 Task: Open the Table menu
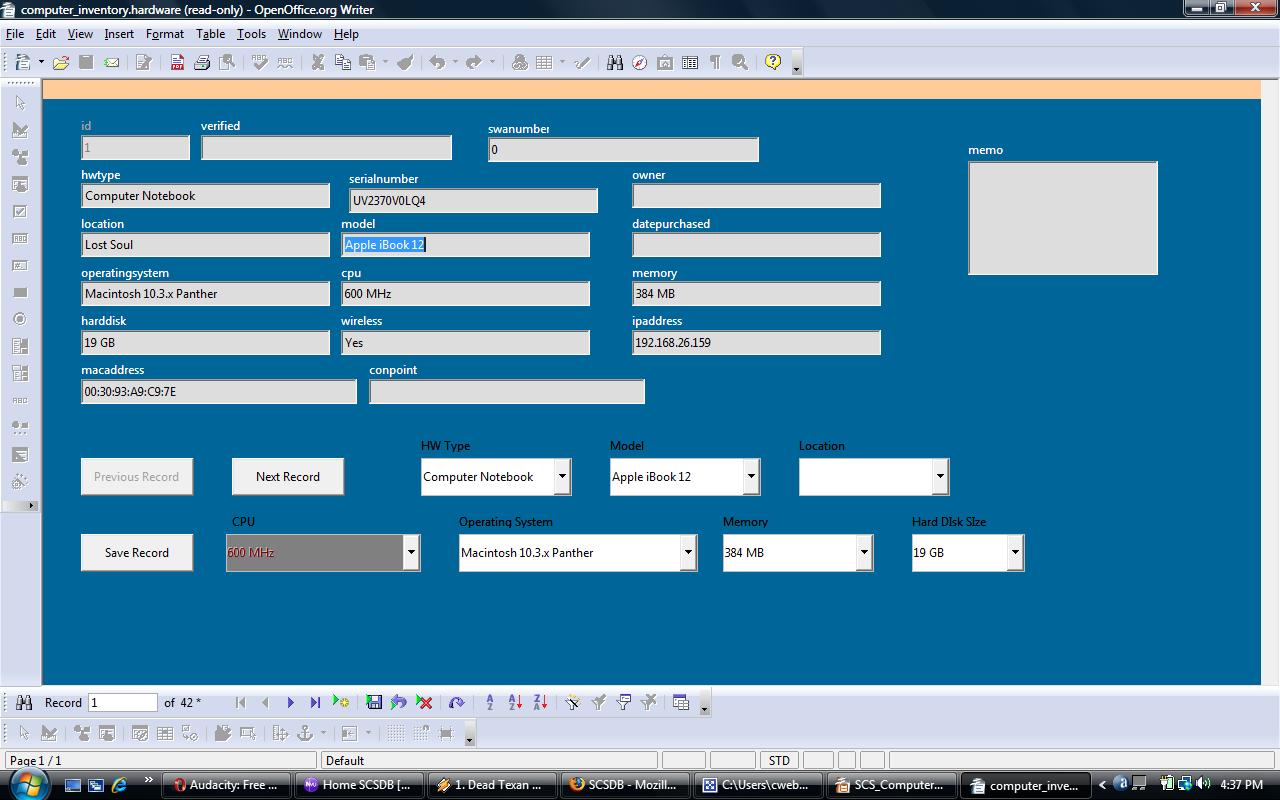(210, 34)
